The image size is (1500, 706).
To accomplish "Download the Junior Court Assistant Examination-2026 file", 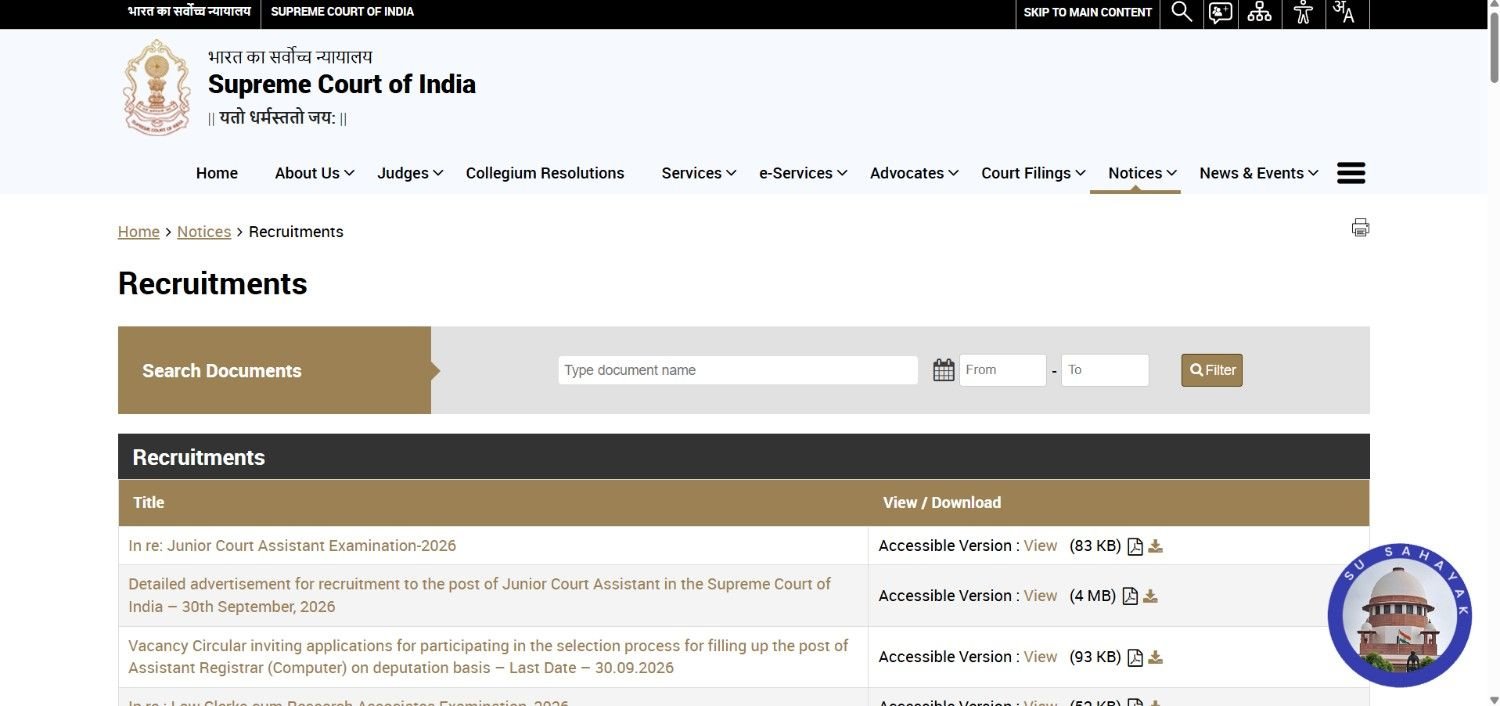I will click(1156, 546).
